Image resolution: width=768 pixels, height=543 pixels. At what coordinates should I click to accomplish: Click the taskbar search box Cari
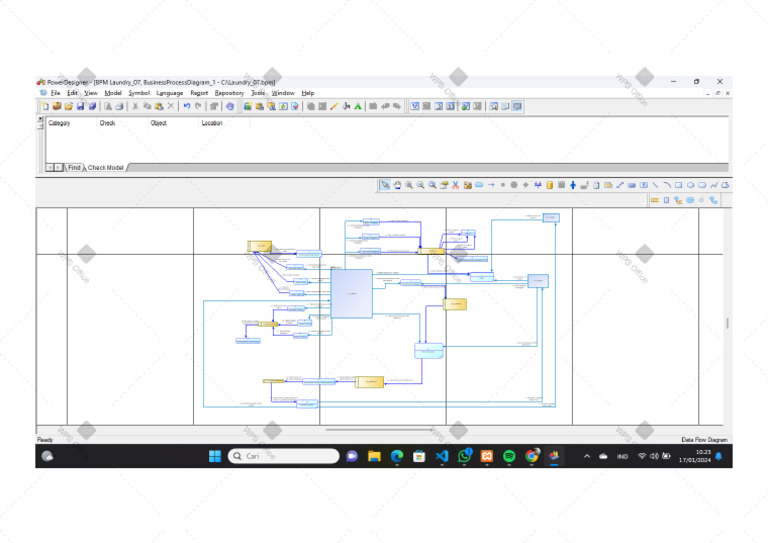click(x=284, y=456)
